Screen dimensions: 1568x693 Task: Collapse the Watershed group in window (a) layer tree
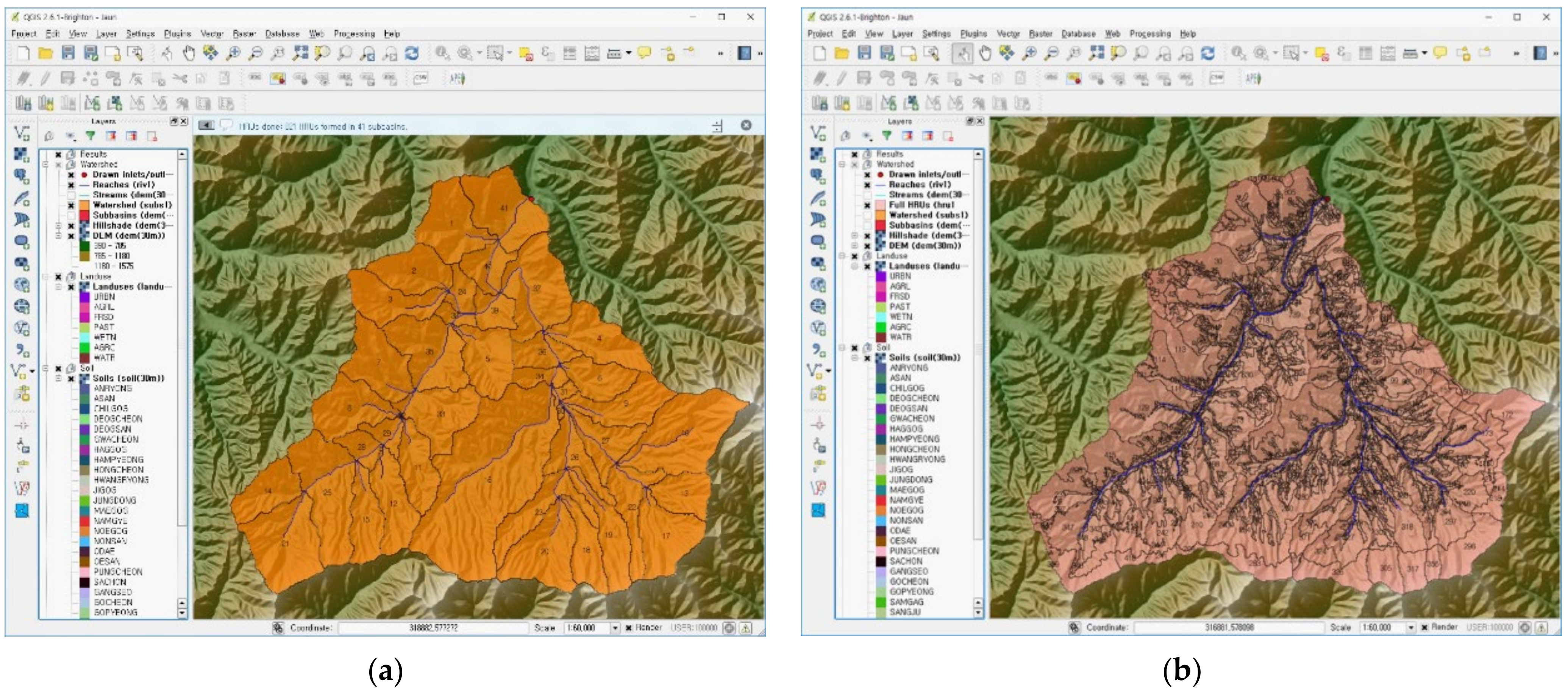pos(46,164)
